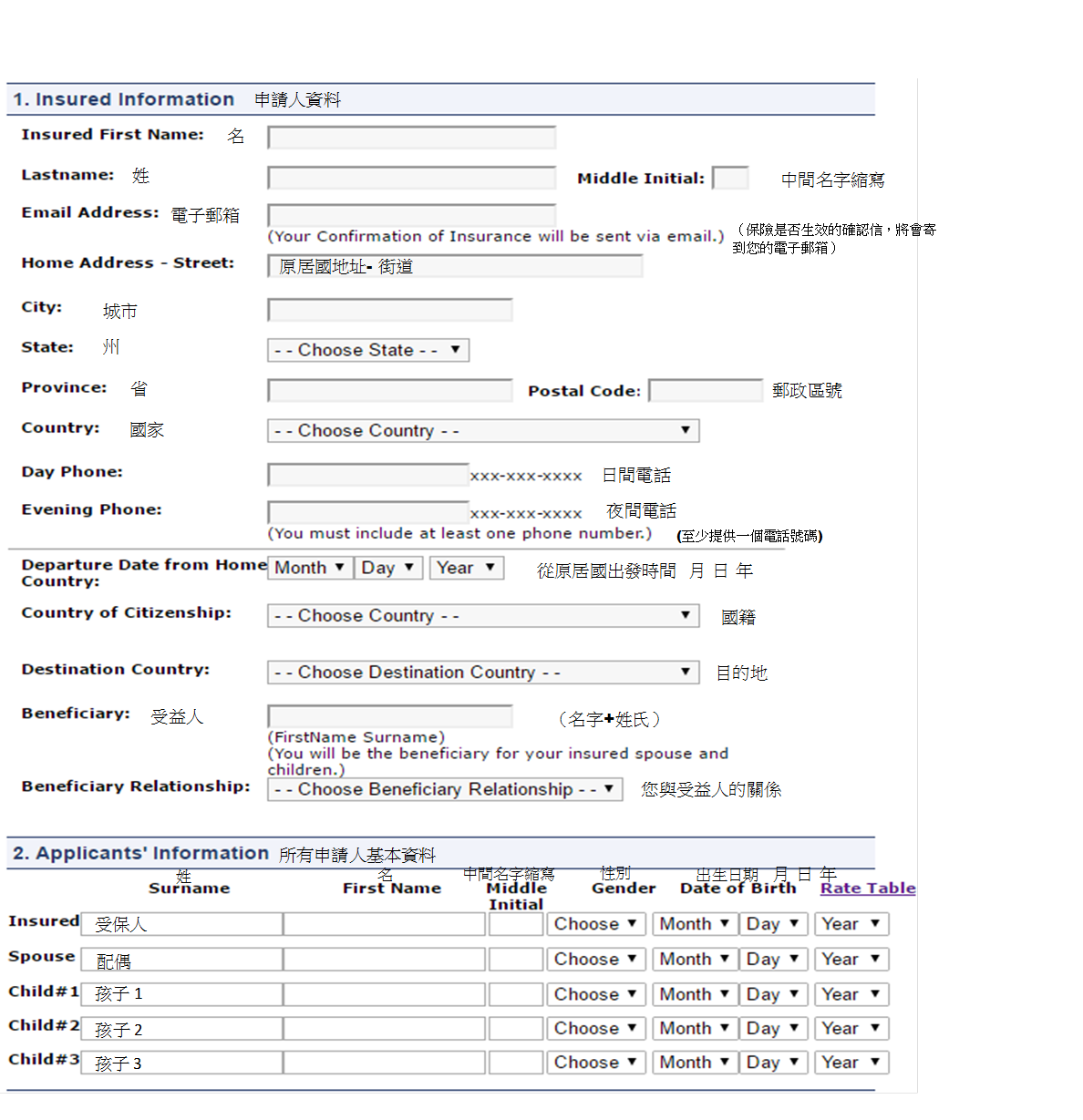Open Child#1 birth Day dropdown

pos(774,994)
